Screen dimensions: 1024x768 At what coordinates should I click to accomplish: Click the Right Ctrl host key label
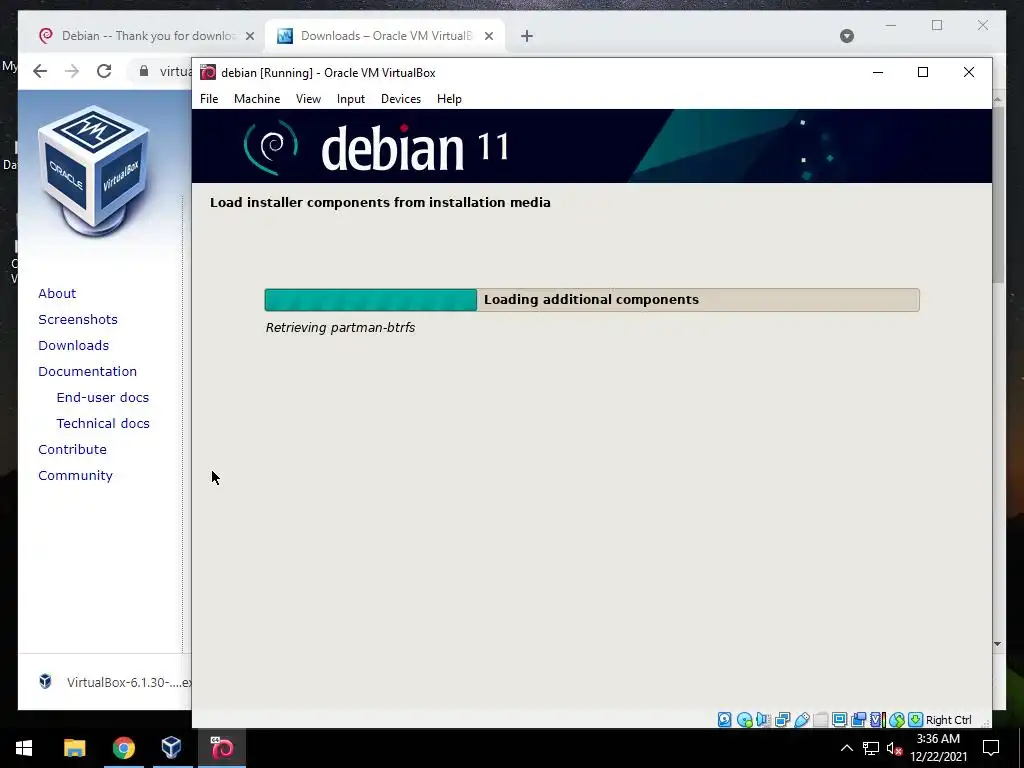click(x=949, y=720)
